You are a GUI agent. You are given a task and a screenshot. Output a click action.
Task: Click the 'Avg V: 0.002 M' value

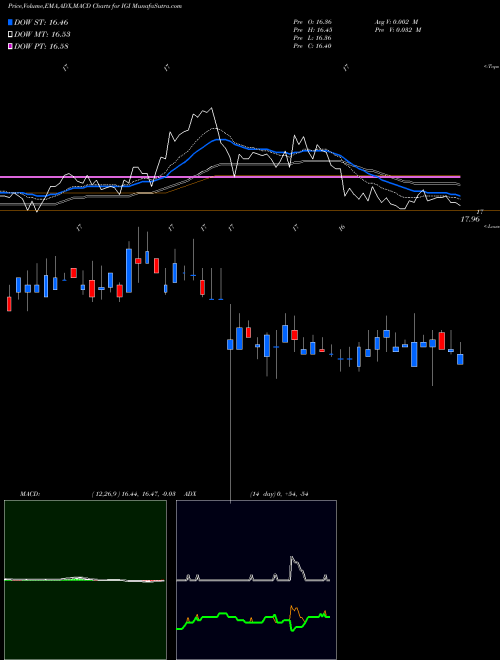397,22
